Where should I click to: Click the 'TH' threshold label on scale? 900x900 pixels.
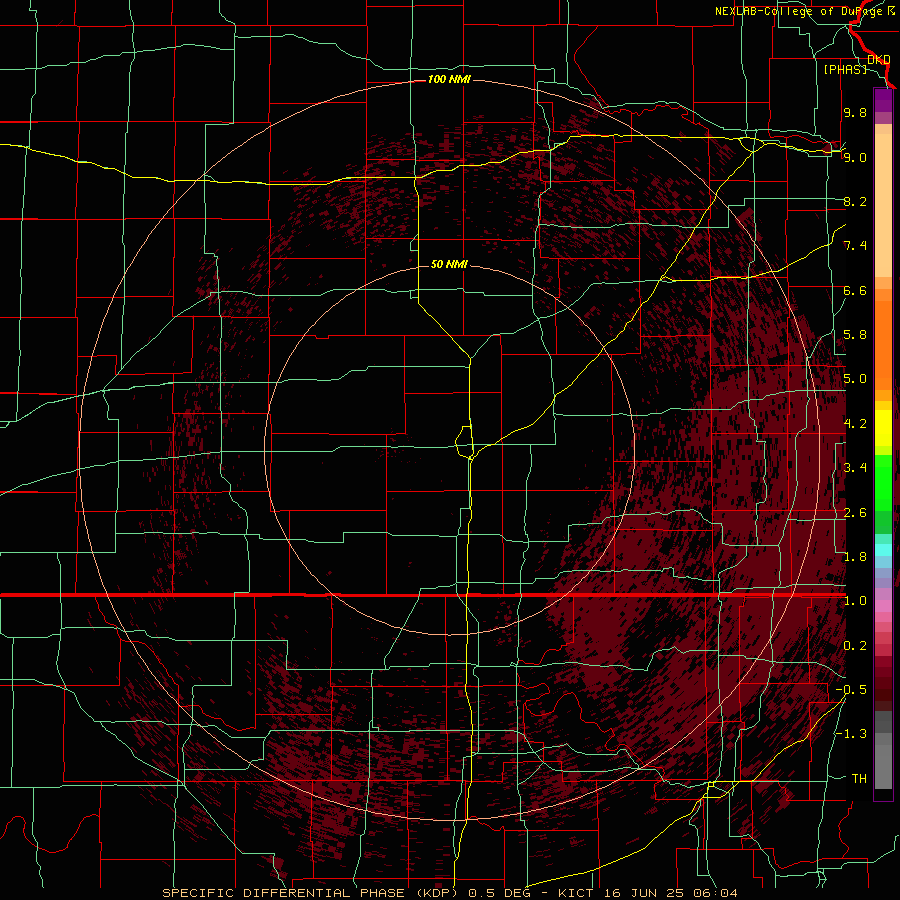coord(859,779)
